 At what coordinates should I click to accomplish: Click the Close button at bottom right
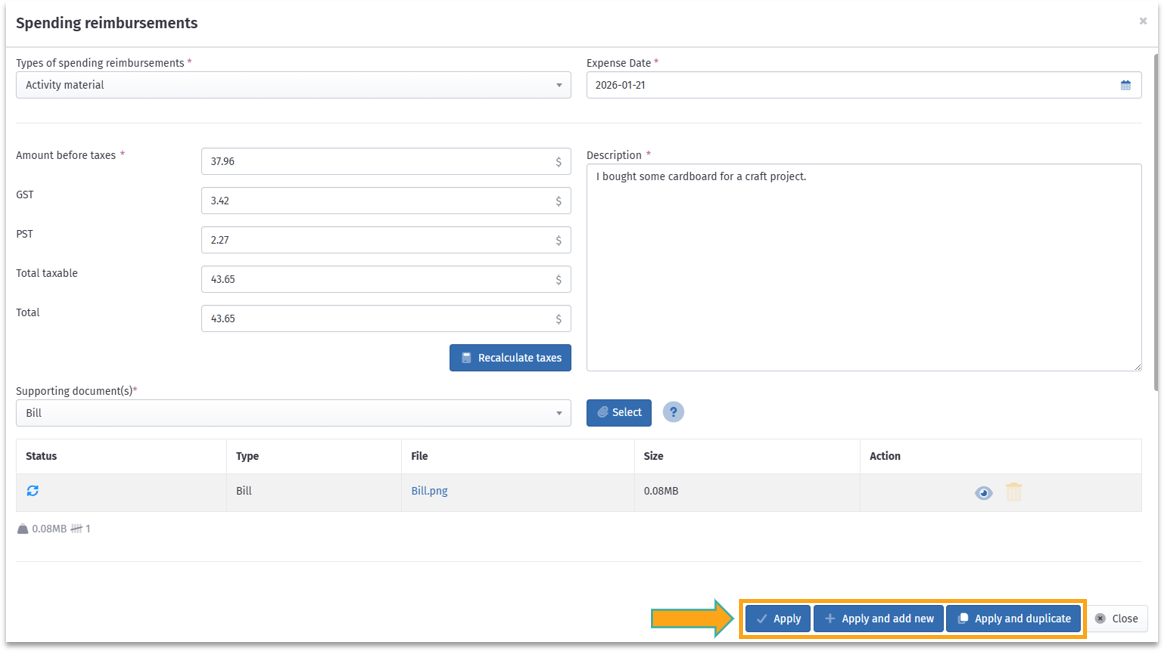click(1116, 619)
